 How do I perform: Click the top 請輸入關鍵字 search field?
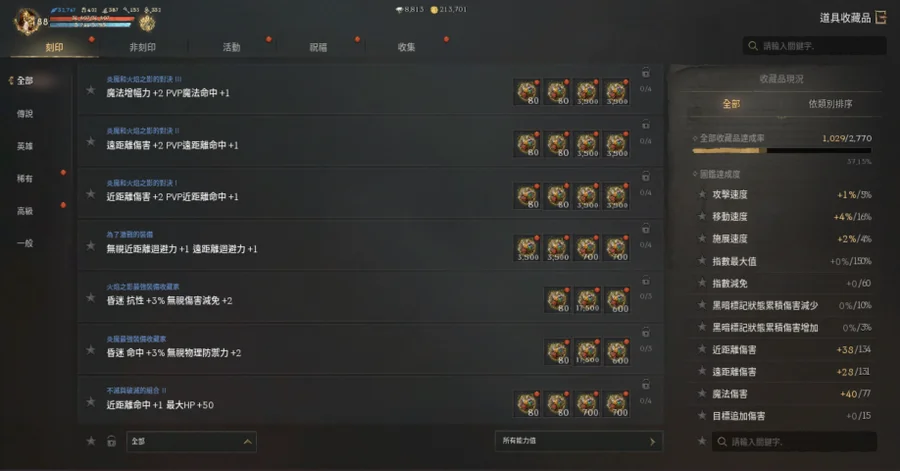pos(814,46)
